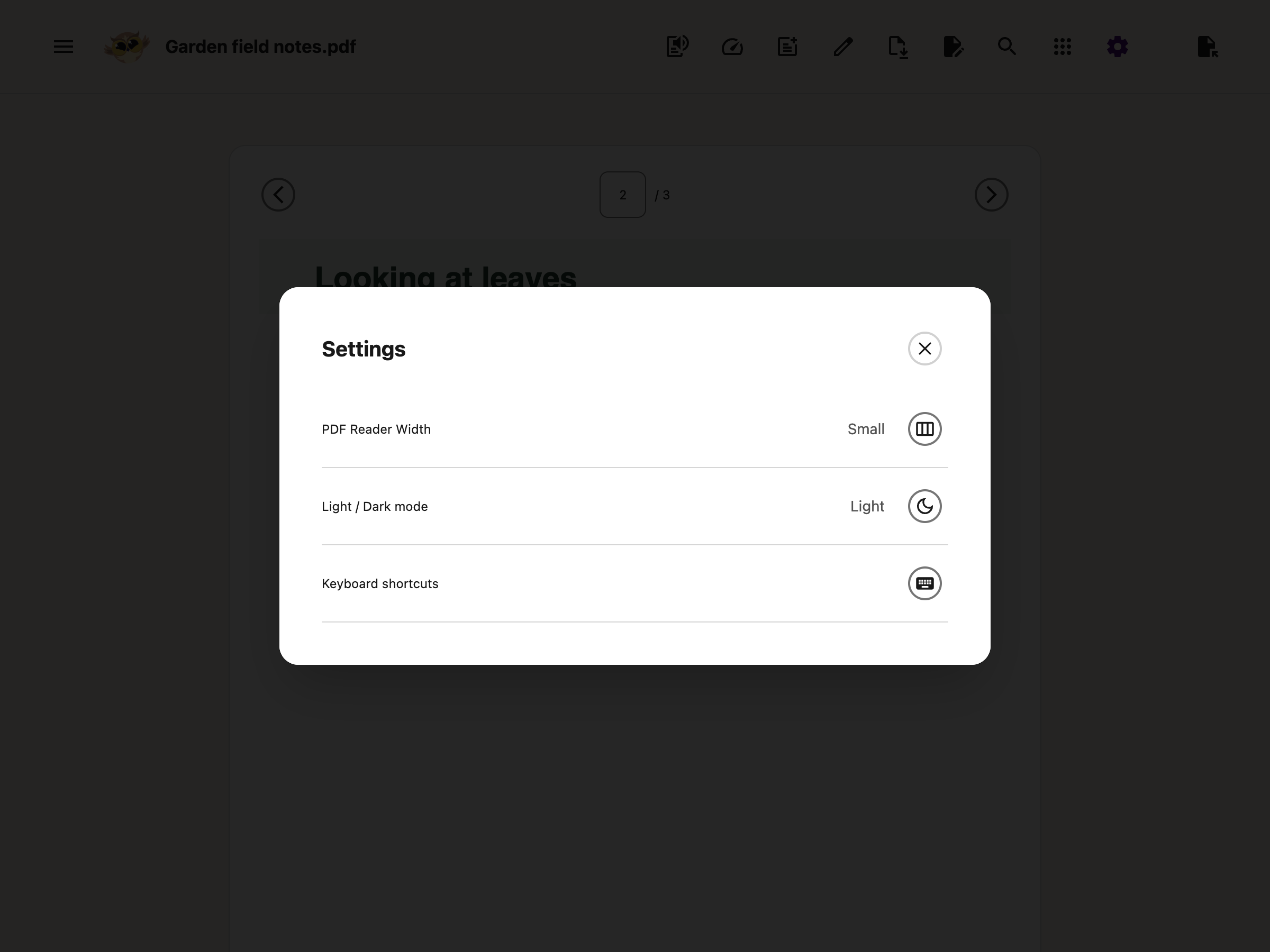Screen dimensions: 1270x952
Task: Open the search magnifier
Action: click(x=1007, y=46)
